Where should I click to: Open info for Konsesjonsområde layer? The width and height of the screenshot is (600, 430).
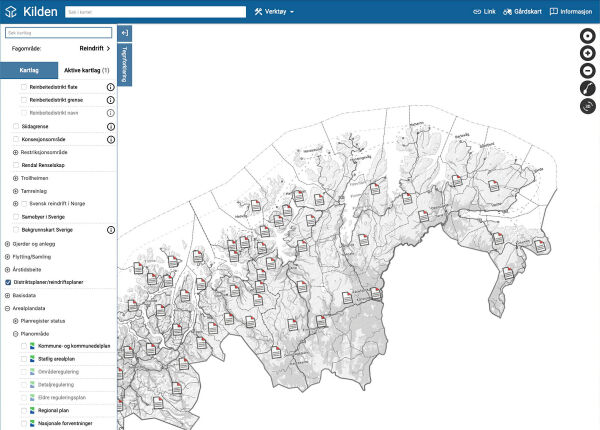click(111, 140)
